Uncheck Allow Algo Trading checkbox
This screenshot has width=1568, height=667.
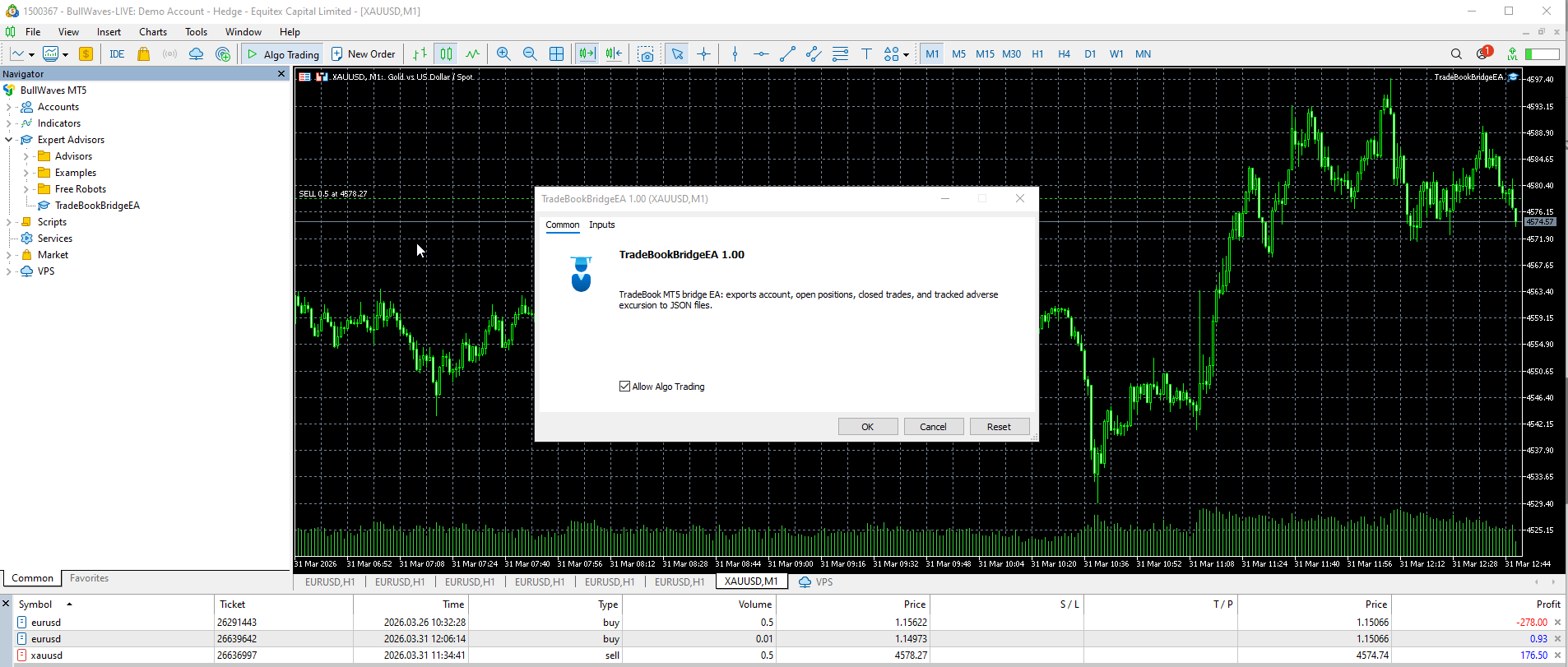(x=624, y=387)
